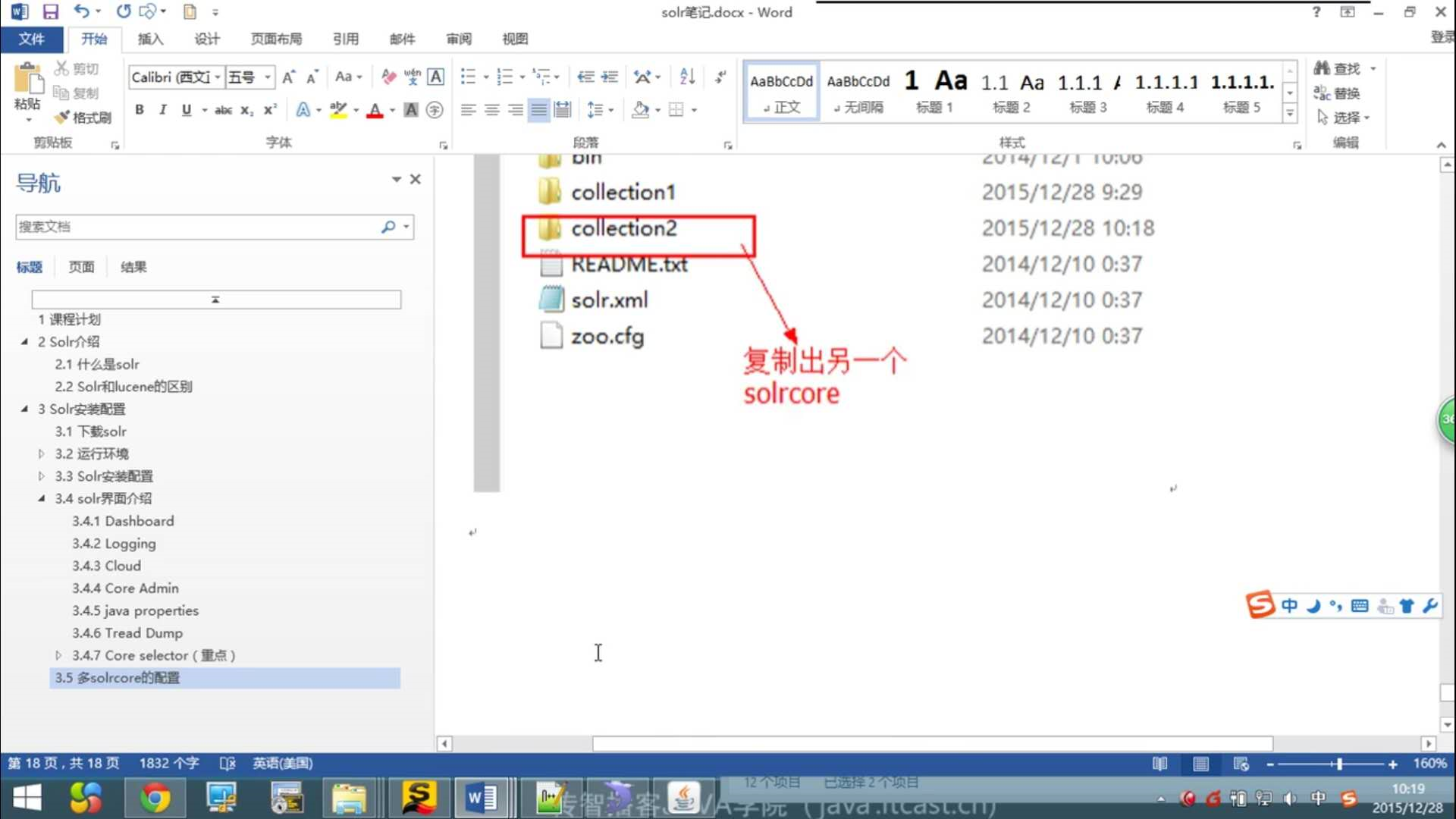
Task: Click the Clear formatting eraser icon
Action: click(x=388, y=77)
